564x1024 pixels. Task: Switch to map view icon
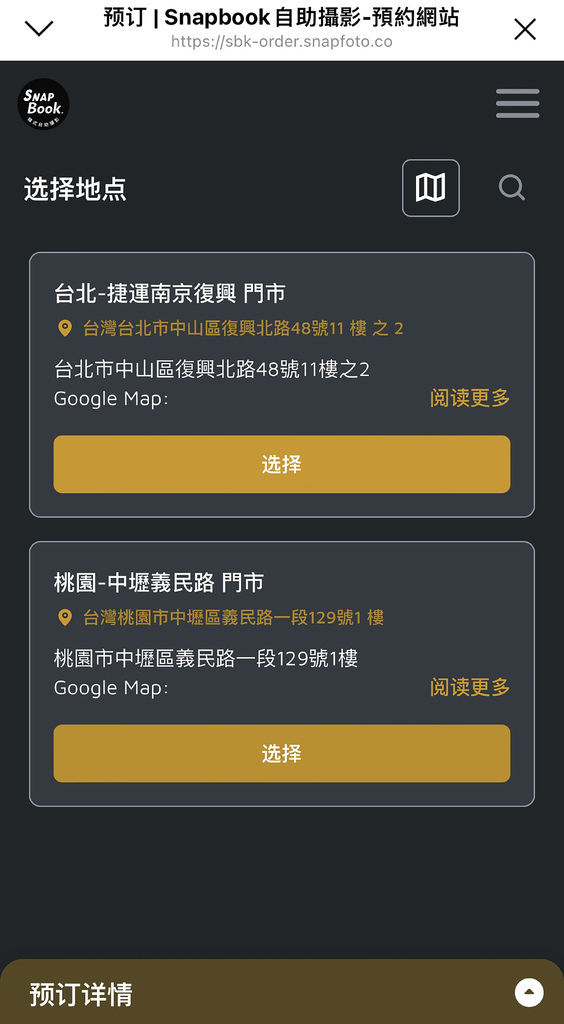431,188
